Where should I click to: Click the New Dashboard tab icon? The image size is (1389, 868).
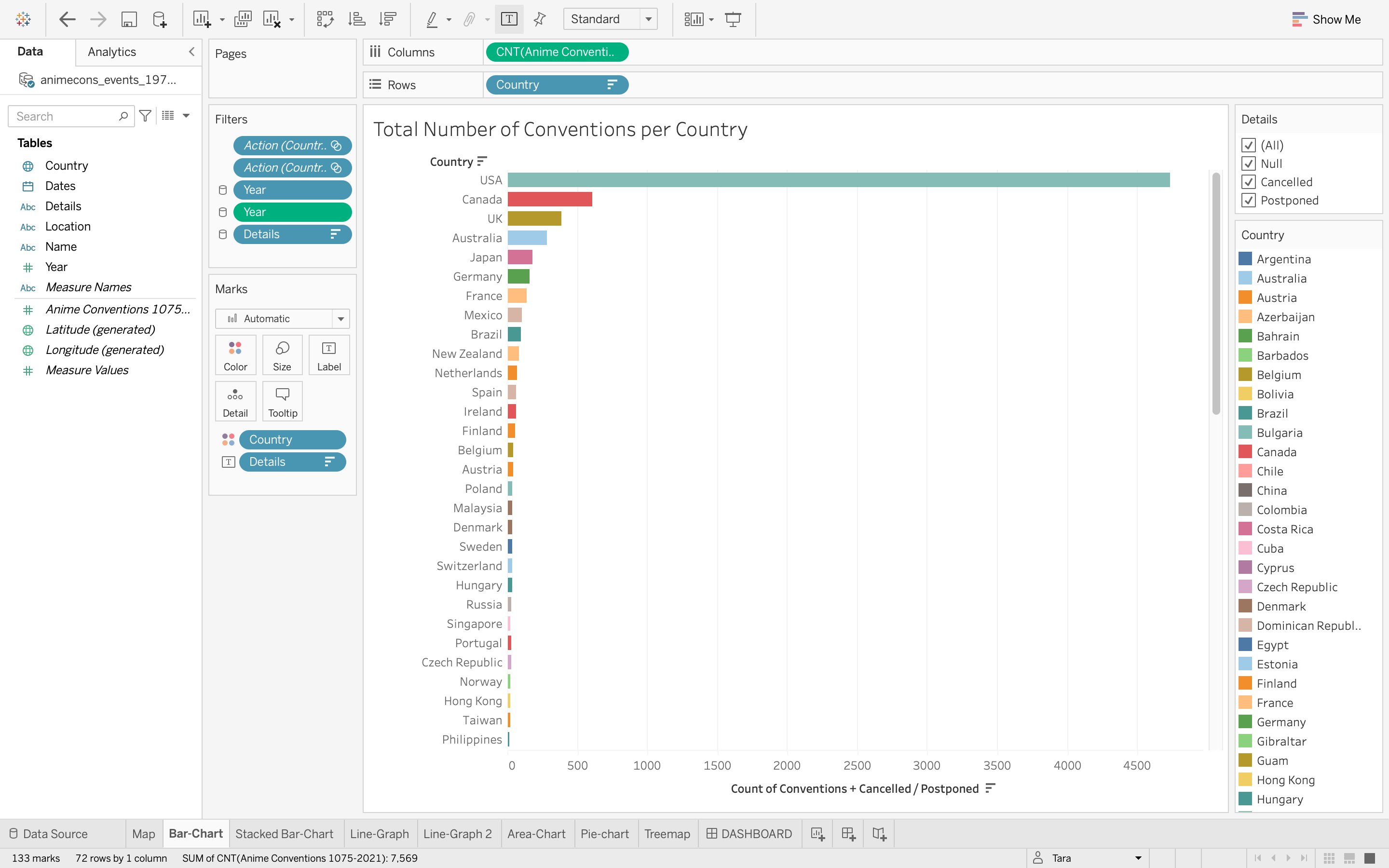(x=848, y=834)
